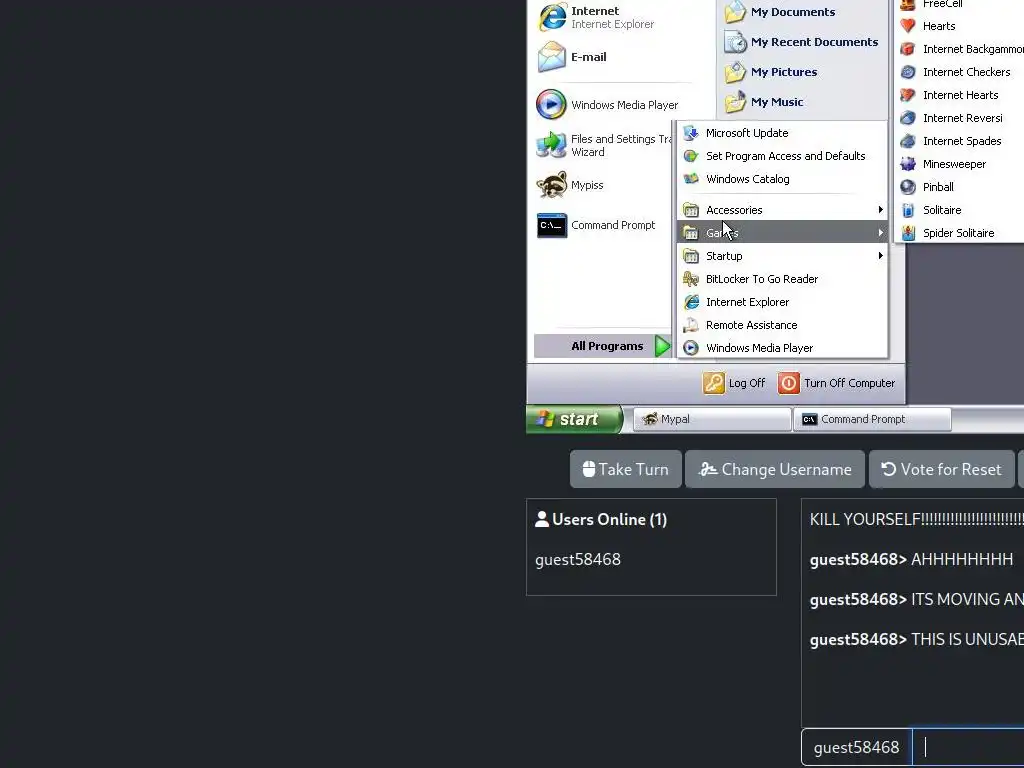Image resolution: width=1024 pixels, height=768 pixels.
Task: Launch the Pinball icon
Action: coord(908,187)
